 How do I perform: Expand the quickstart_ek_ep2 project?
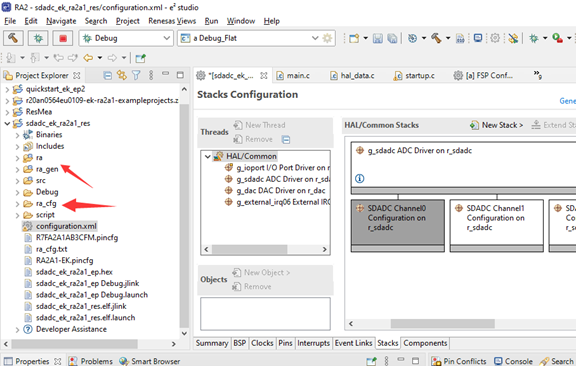(x=7, y=89)
